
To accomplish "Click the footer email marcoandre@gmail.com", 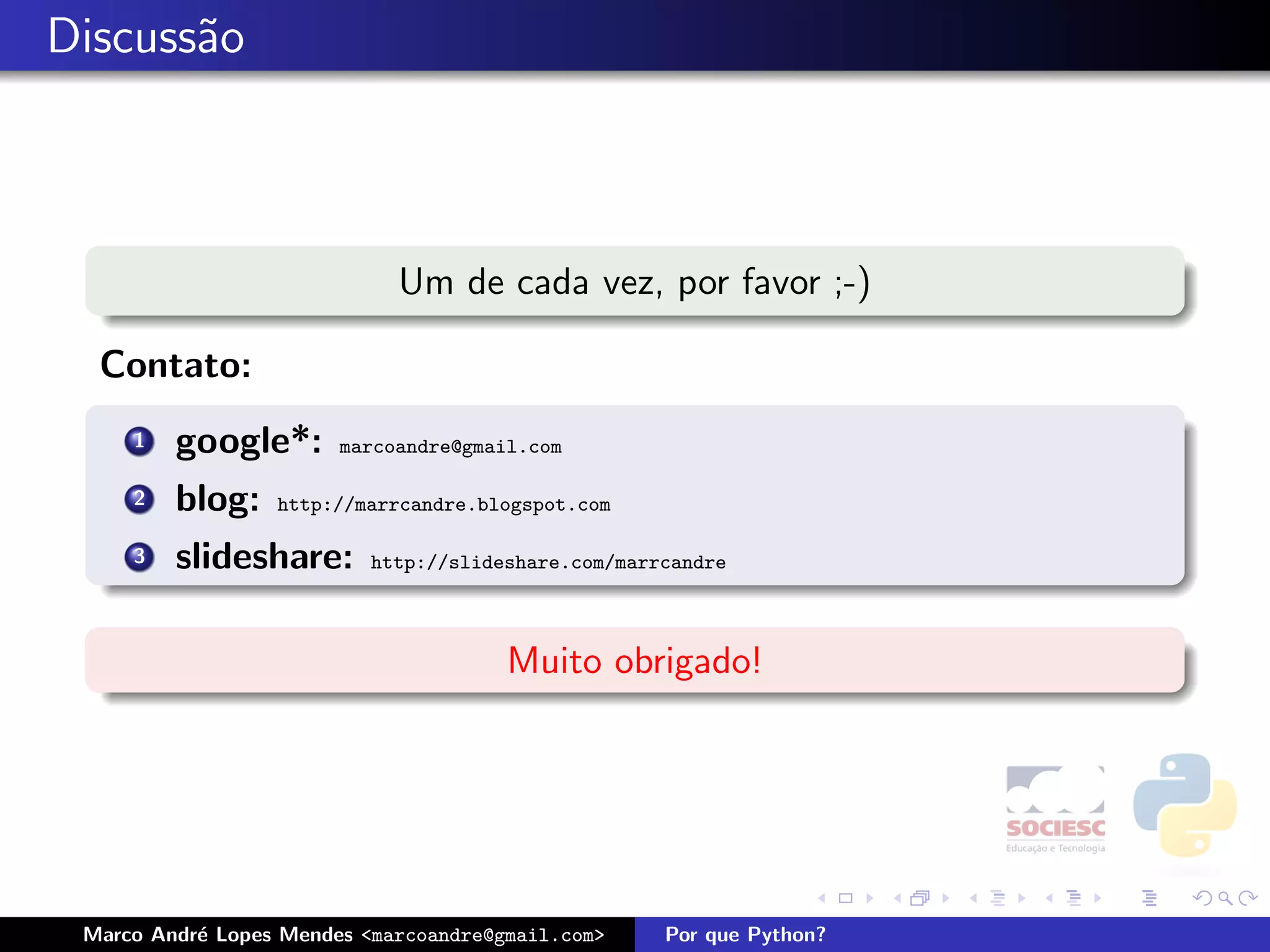I will [483, 935].
